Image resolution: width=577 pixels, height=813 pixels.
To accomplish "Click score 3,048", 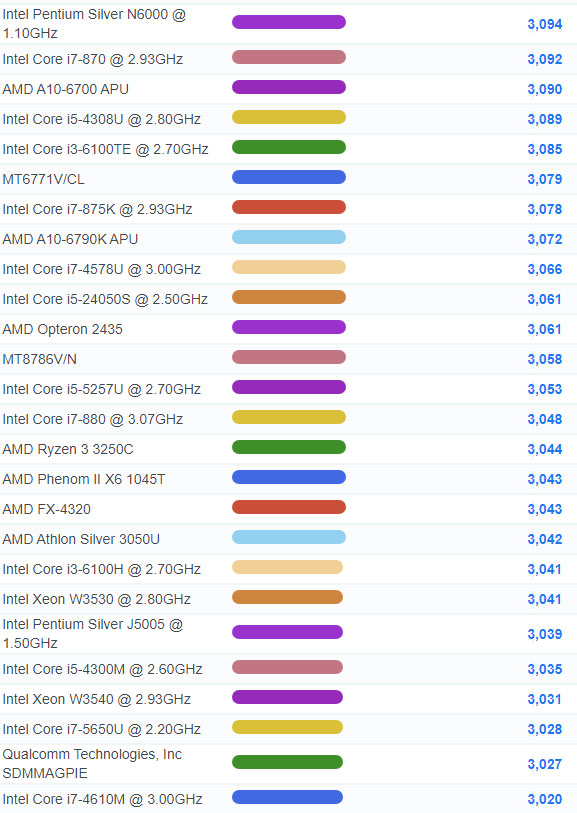I will point(545,419).
